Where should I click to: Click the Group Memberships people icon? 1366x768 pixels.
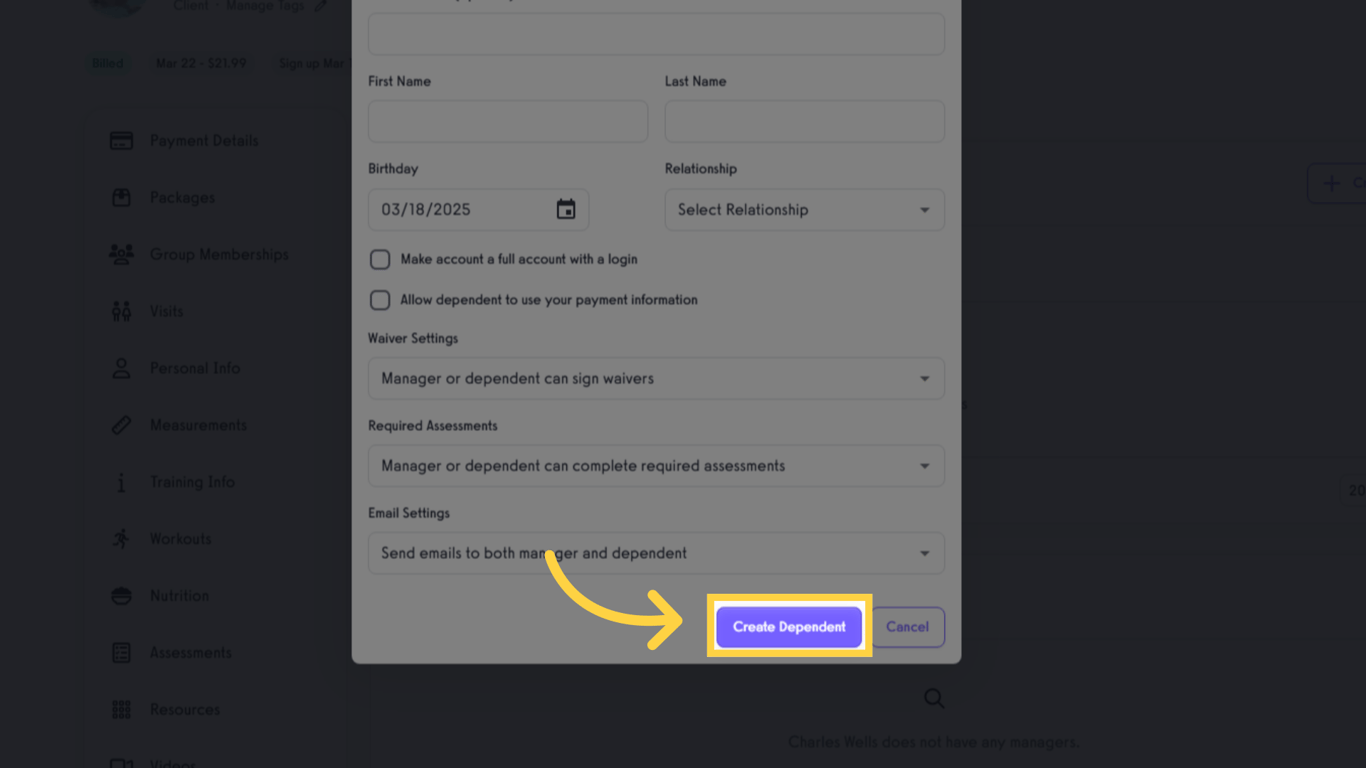120,254
